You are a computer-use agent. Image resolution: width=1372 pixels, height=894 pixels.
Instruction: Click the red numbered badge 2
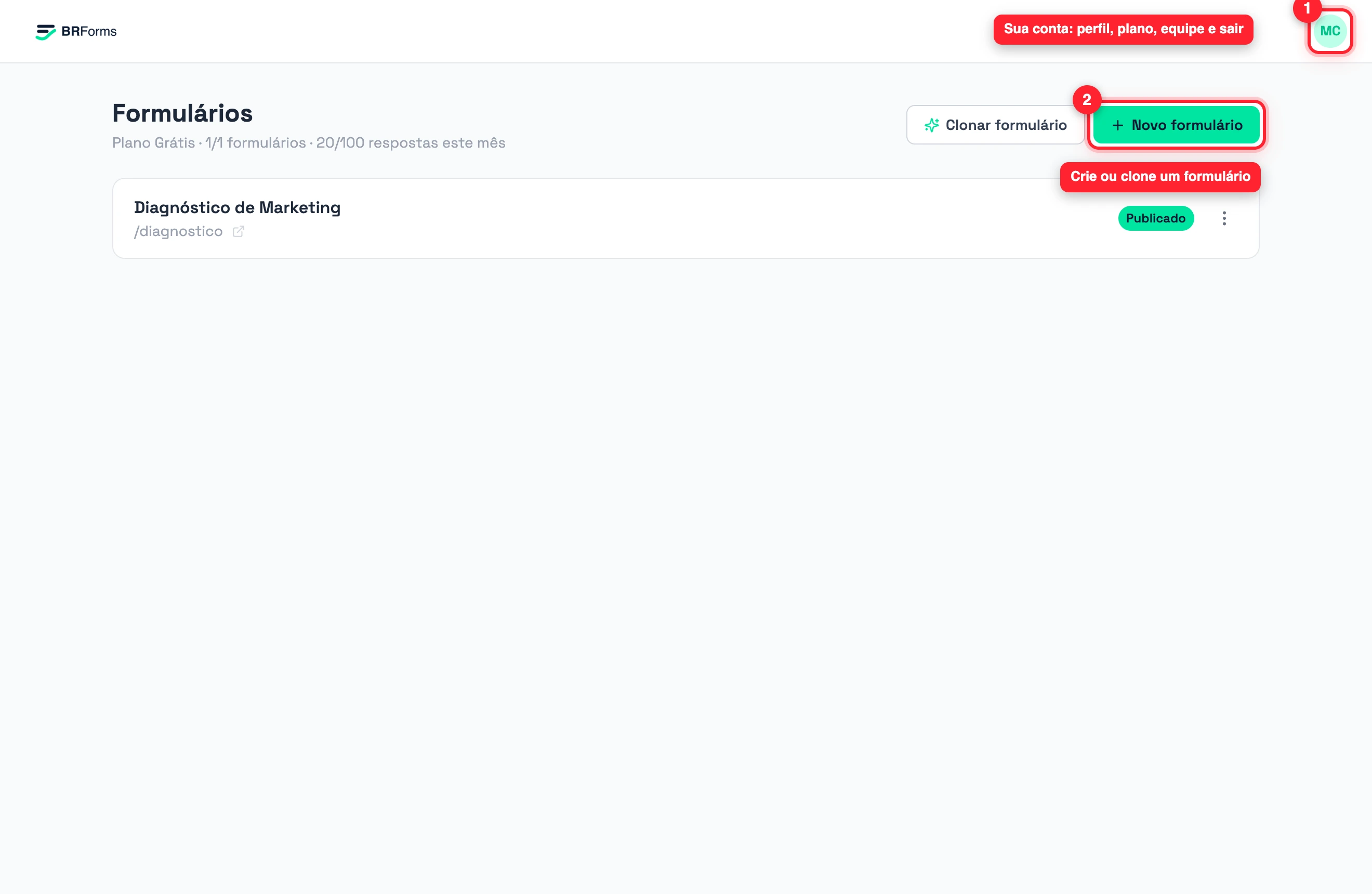coord(1087,100)
